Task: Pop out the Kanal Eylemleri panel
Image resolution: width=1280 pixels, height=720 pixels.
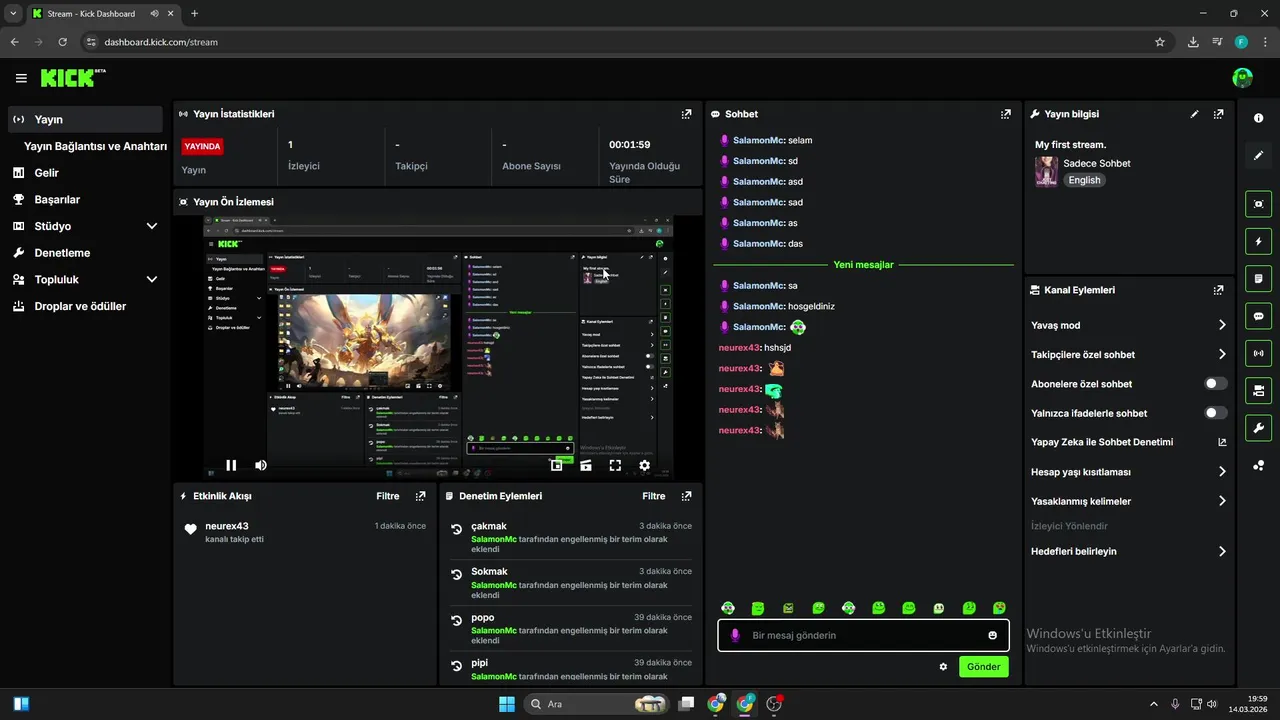Action: click(x=1218, y=290)
